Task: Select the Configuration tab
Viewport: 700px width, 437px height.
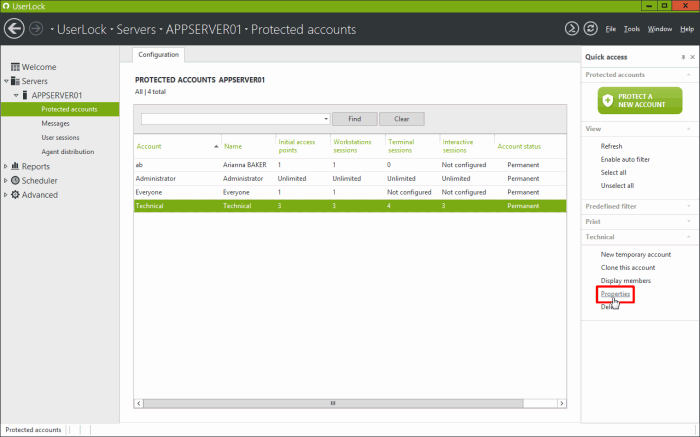Action: tap(158, 54)
